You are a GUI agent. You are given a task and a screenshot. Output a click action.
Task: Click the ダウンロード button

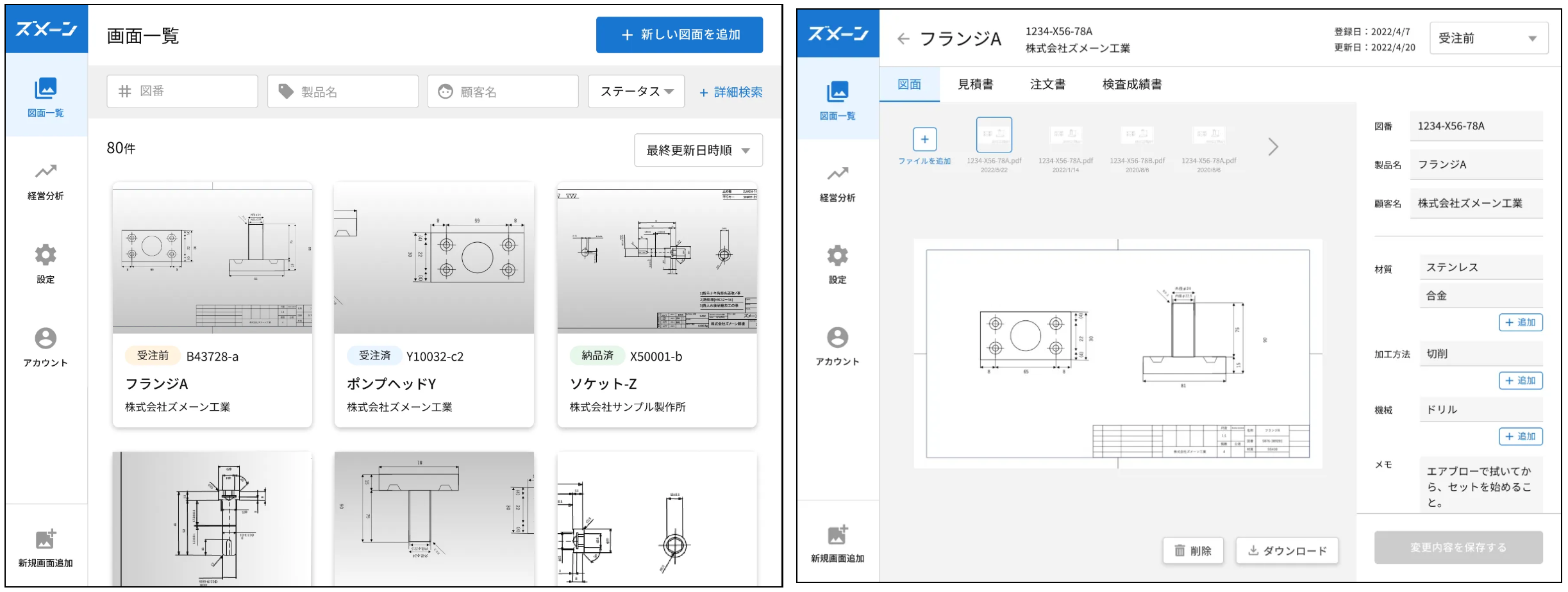pos(1287,550)
